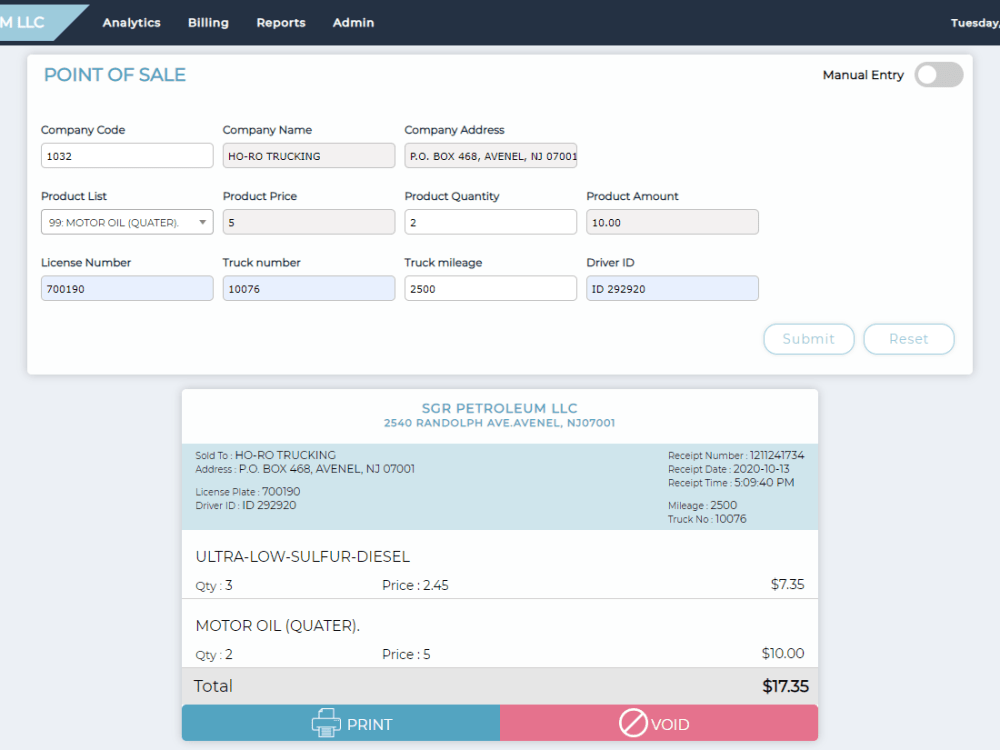The width and height of the screenshot is (1000, 750).
Task: Click the PRINT receipt button
Action: tap(341, 723)
